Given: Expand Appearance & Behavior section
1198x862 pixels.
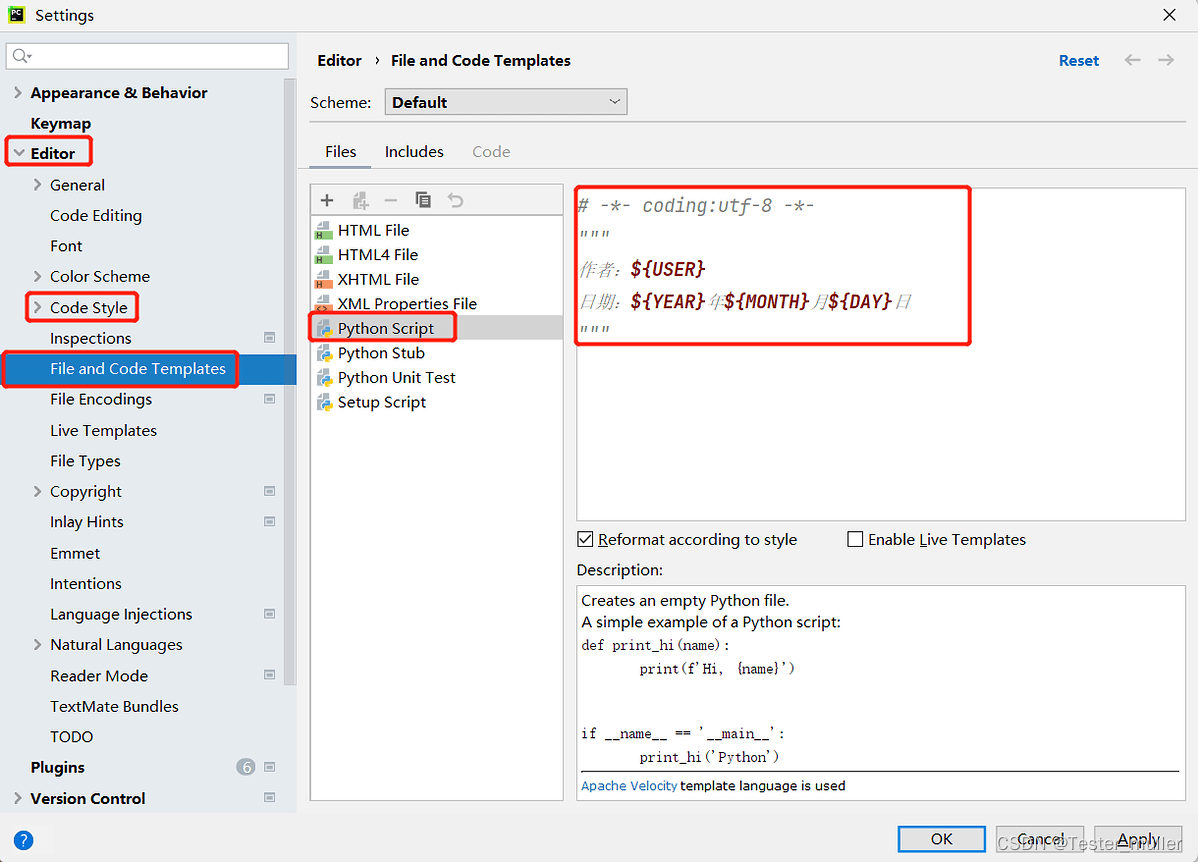Looking at the screenshot, I should tap(18, 92).
